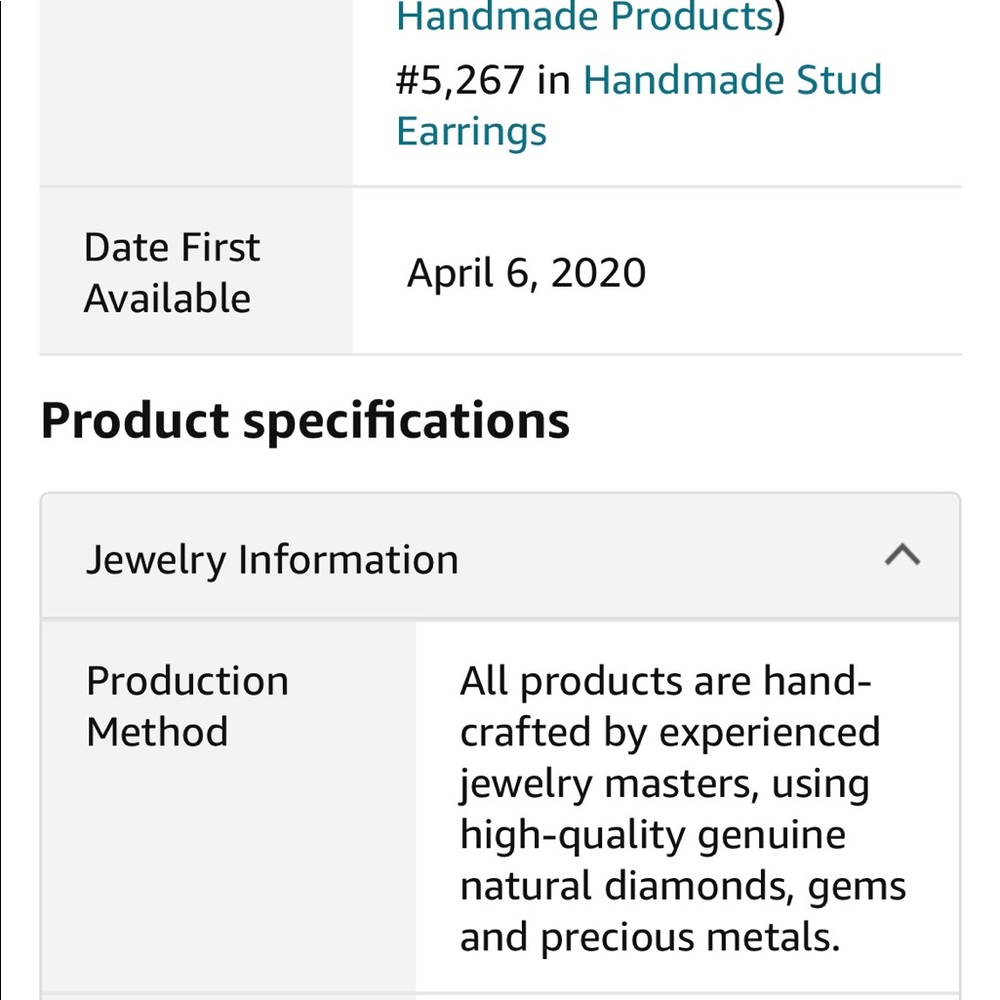Image resolution: width=1000 pixels, height=1000 pixels.
Task: Click the Earrings portion of the category link
Action: click(x=471, y=130)
